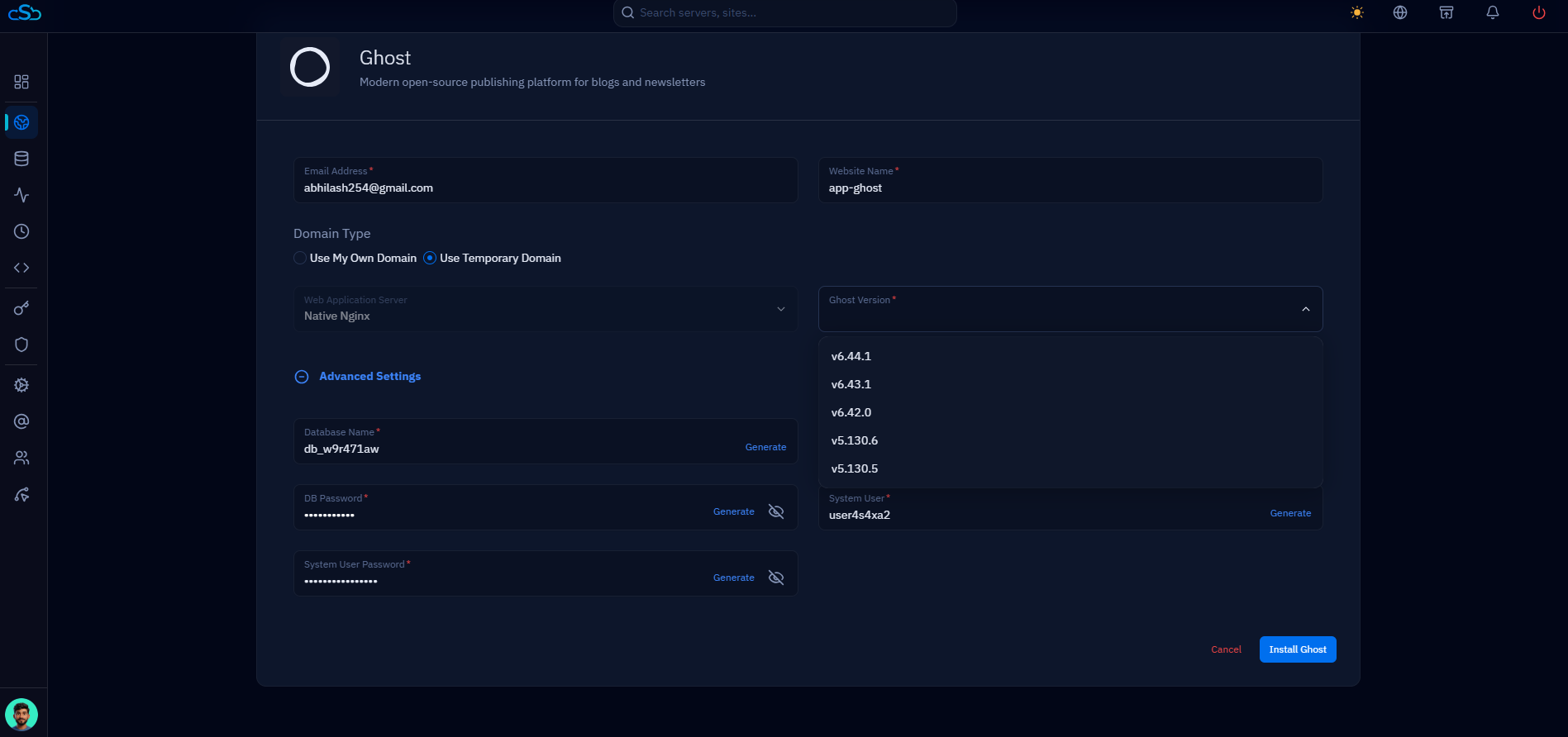This screenshot has width=1568, height=737.
Task: Open the activity monitoring pulse icon
Action: tap(21, 195)
